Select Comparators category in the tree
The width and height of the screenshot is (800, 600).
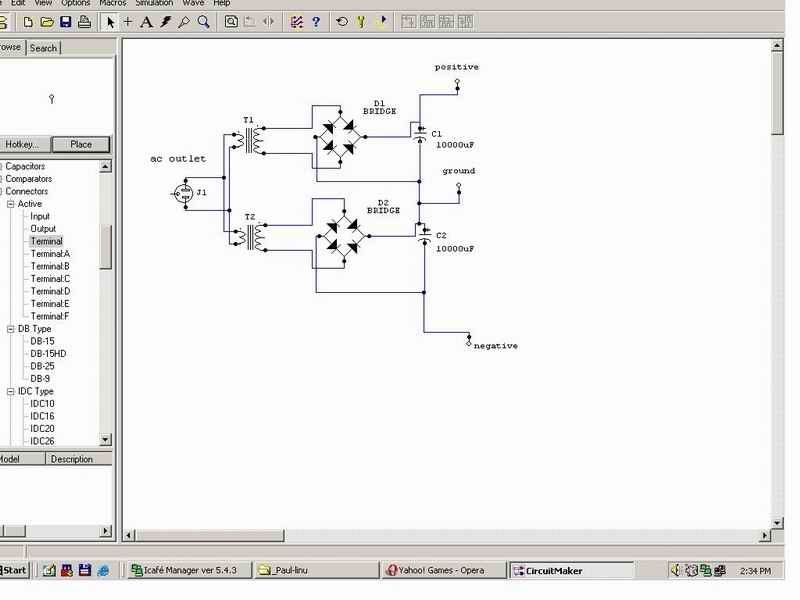[29, 179]
